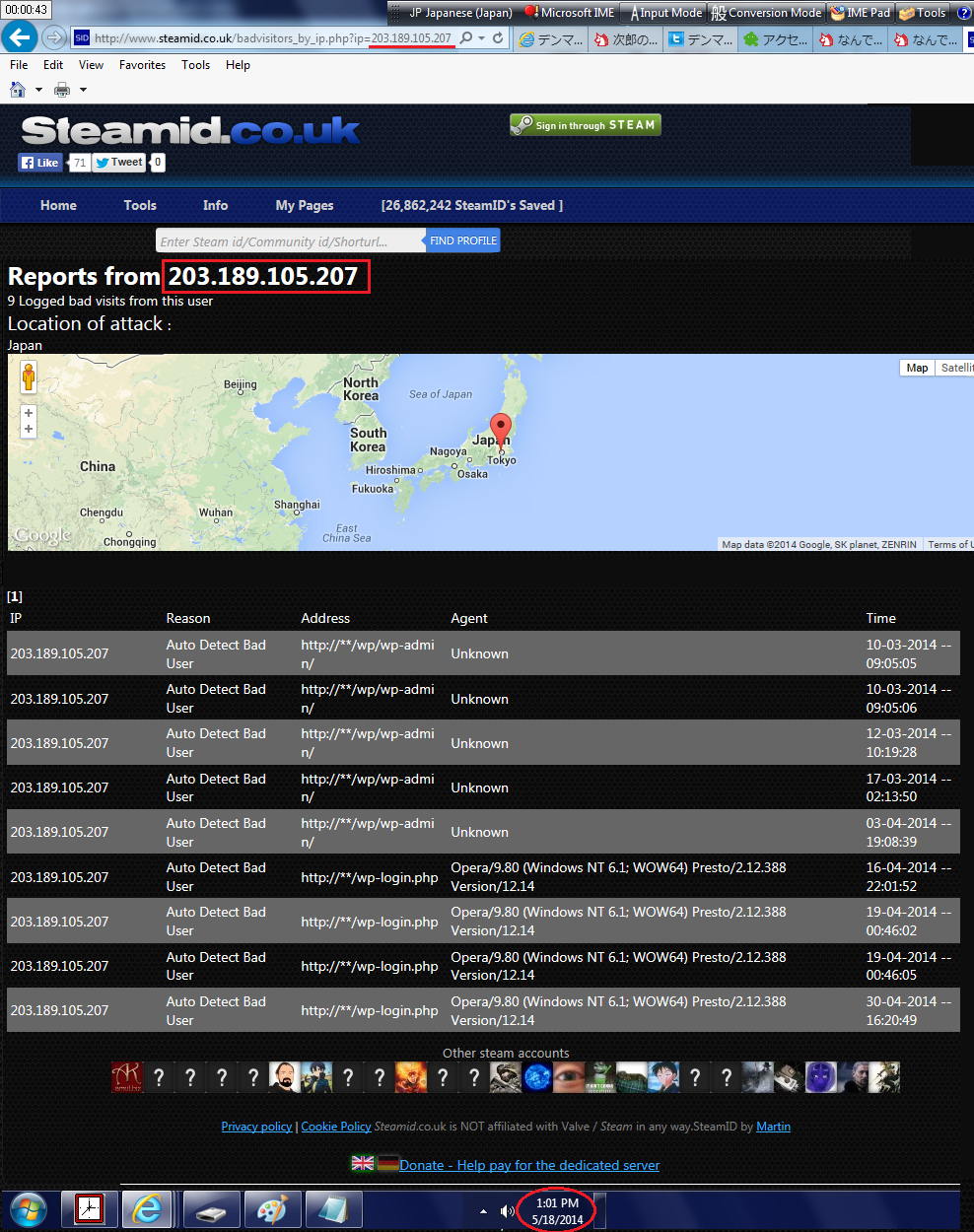Open the Help menu
The width and height of the screenshot is (974, 1232).
(x=238, y=65)
